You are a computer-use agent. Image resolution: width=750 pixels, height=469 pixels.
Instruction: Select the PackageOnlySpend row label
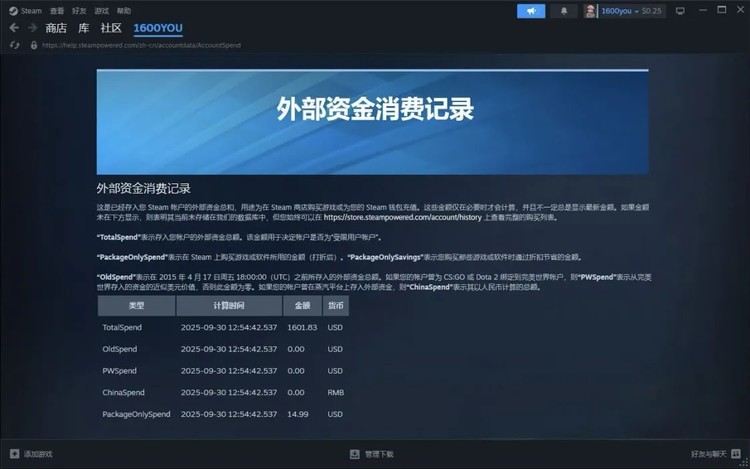(x=136, y=414)
